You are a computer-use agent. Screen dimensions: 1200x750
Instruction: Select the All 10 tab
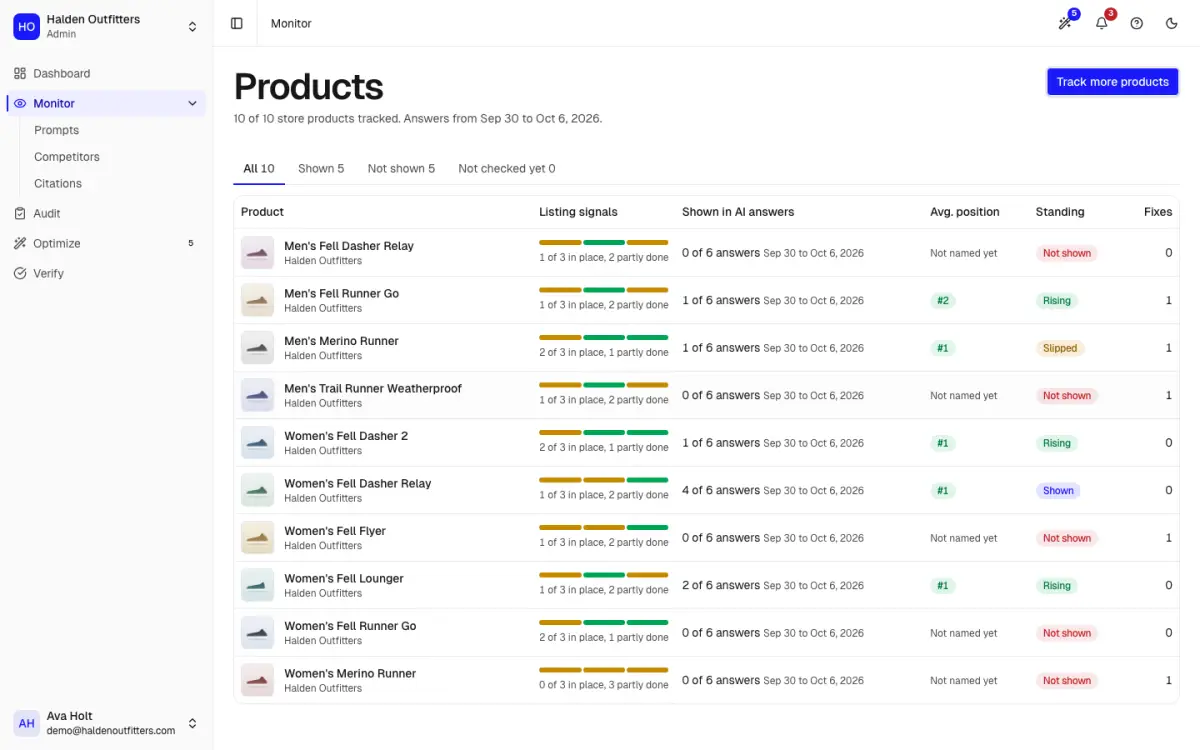click(259, 169)
